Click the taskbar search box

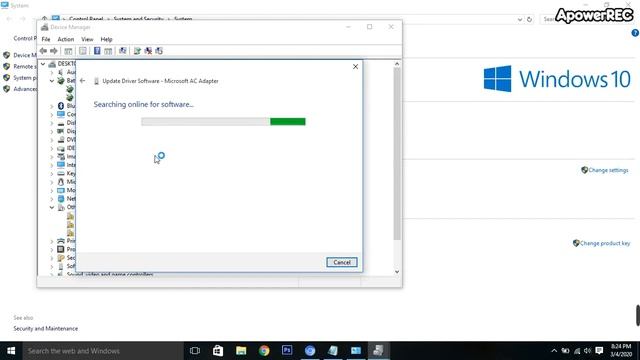103,351
